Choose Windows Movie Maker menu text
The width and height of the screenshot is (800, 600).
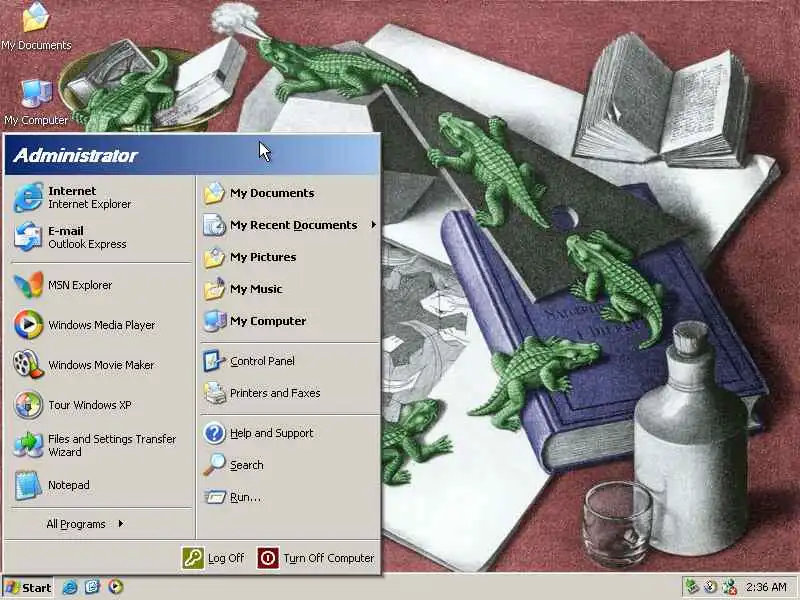pos(101,365)
